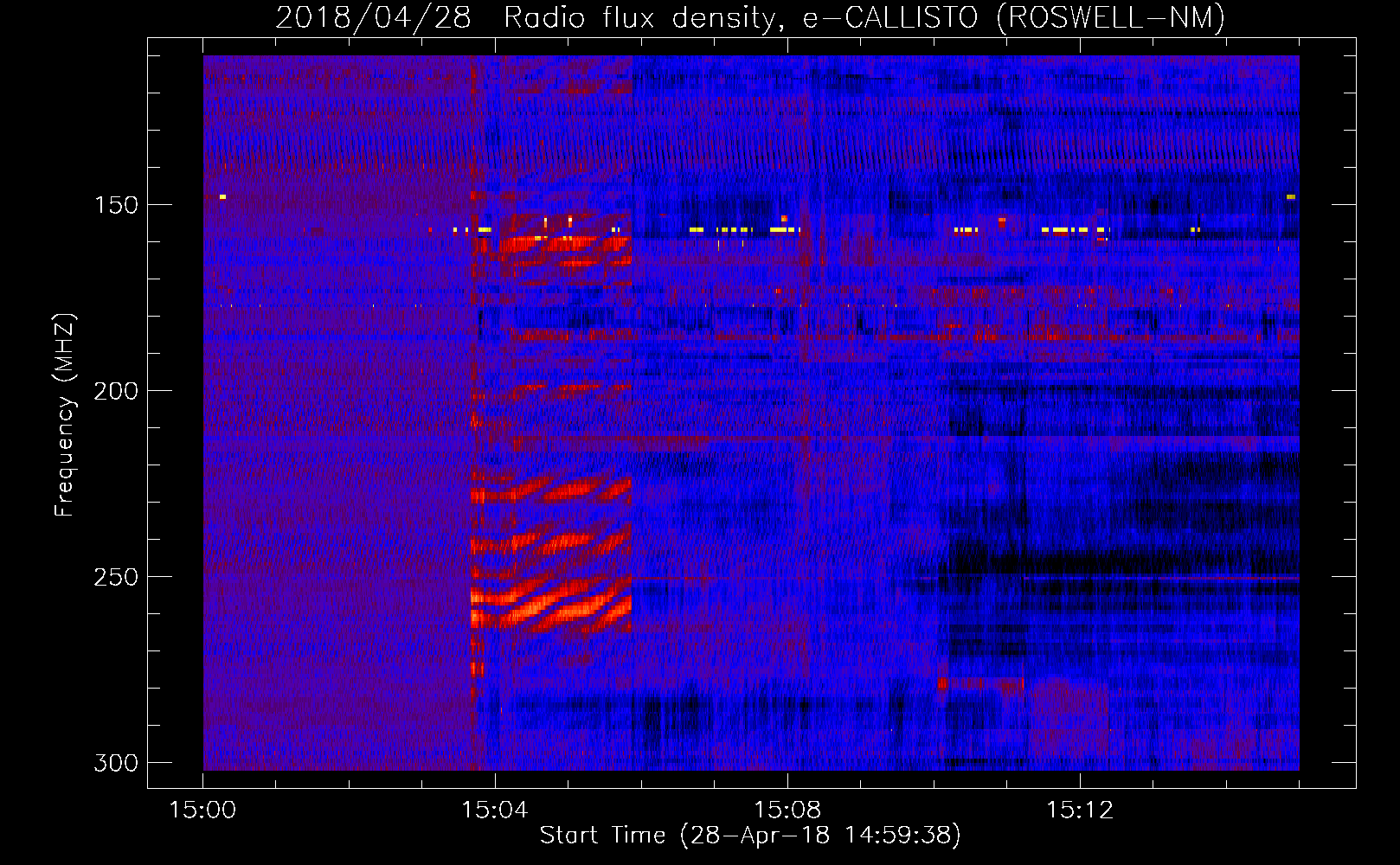This screenshot has width=1400, height=865.
Task: Click the plot title mentioning e-CALLISTO (ROSWELL-NM)
Action: coord(750,18)
